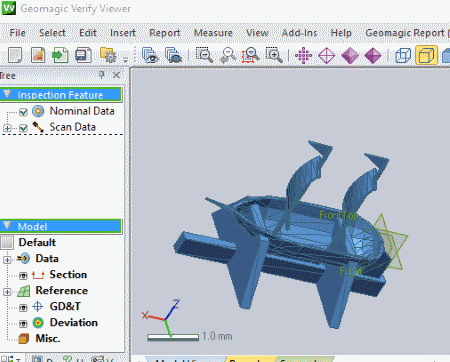Open the View menu
Screen dimensions: 450x362
click(257, 33)
